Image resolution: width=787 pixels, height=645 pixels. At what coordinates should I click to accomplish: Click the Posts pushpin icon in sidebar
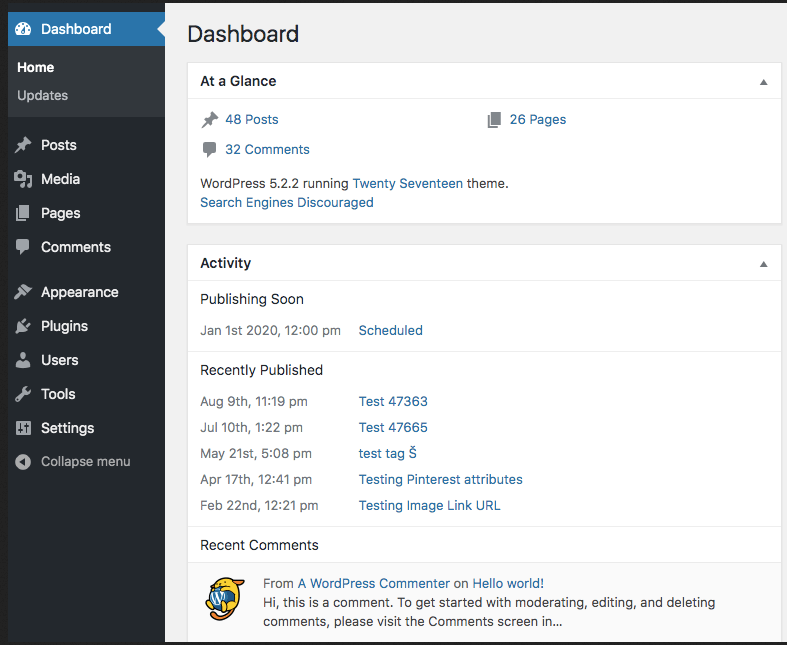tap(23, 145)
